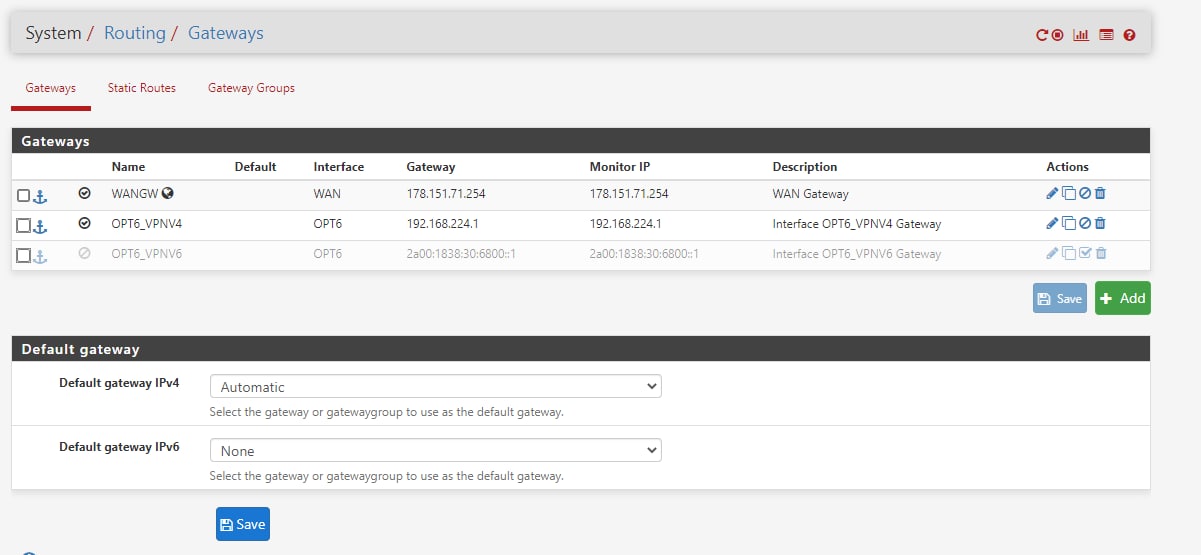This screenshot has width=1201, height=555.
Task: Delete the OPT6_VPNV6 gateway
Action: [1100, 254]
